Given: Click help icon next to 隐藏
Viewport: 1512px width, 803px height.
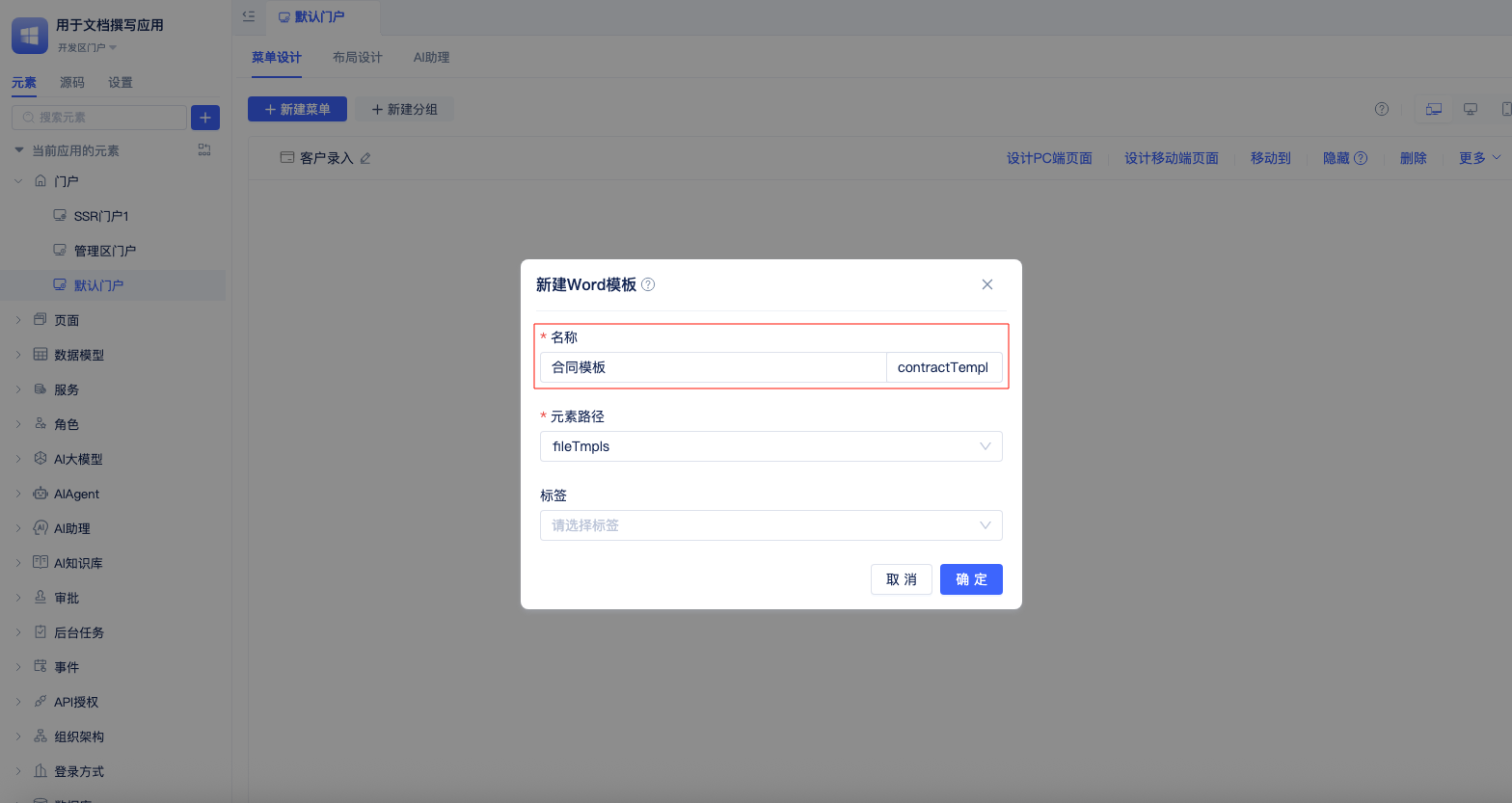Looking at the screenshot, I should point(1361,158).
